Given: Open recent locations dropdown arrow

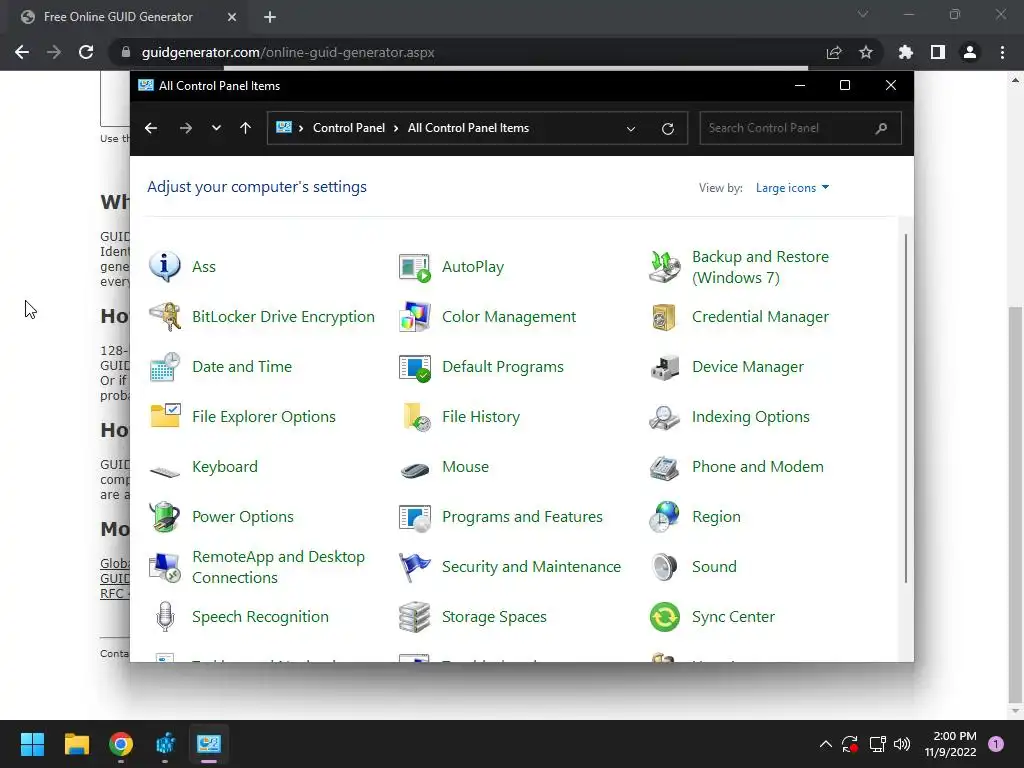Looking at the screenshot, I should point(216,128).
